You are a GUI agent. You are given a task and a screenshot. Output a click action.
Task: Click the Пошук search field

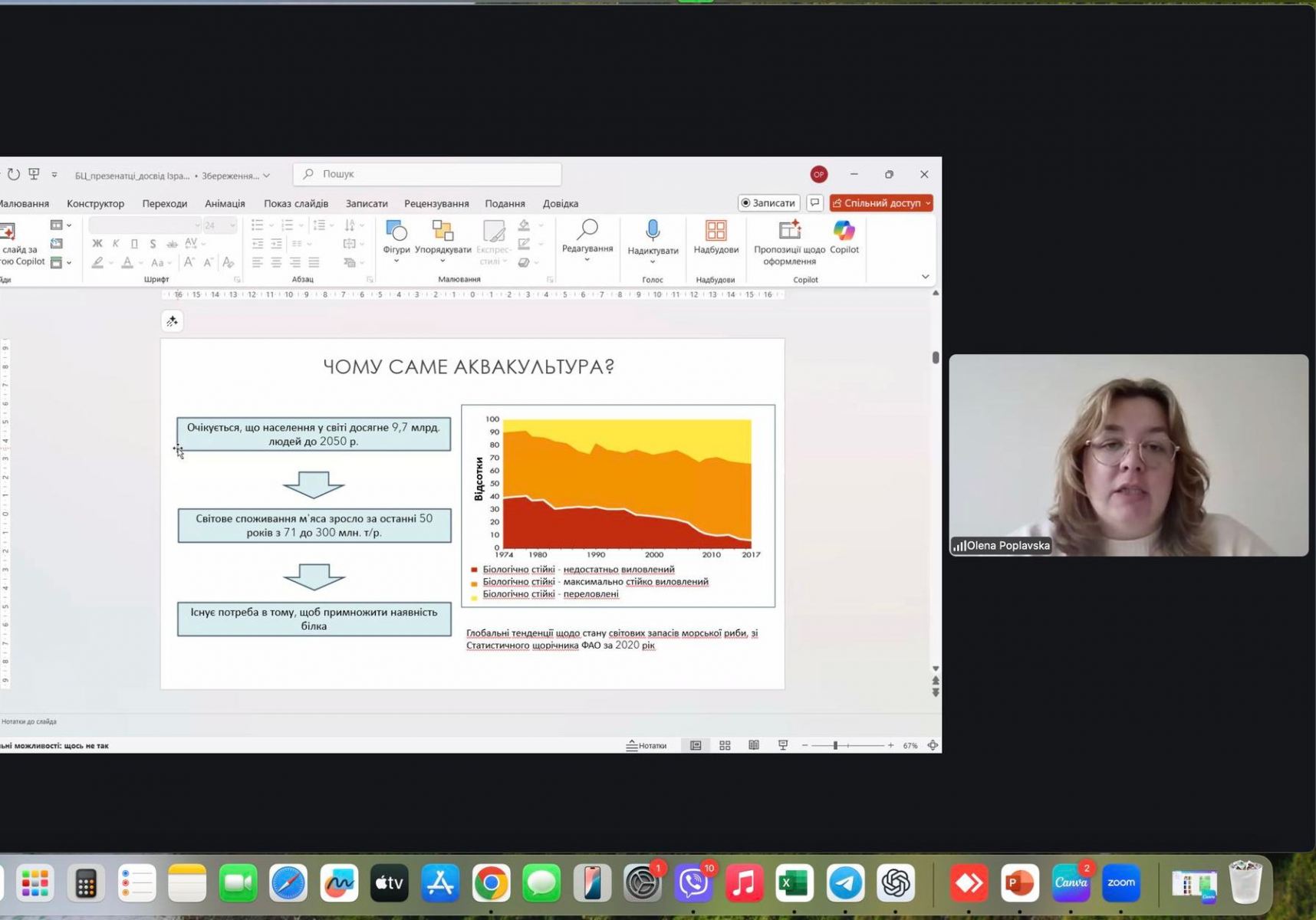pos(427,174)
